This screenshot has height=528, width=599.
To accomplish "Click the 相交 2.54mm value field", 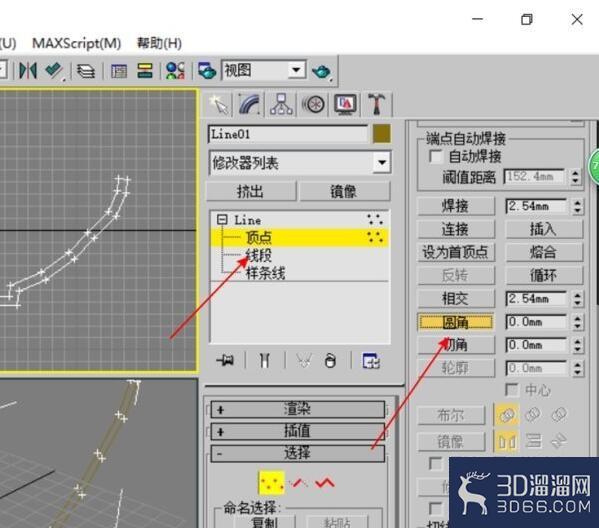I will tap(536, 299).
